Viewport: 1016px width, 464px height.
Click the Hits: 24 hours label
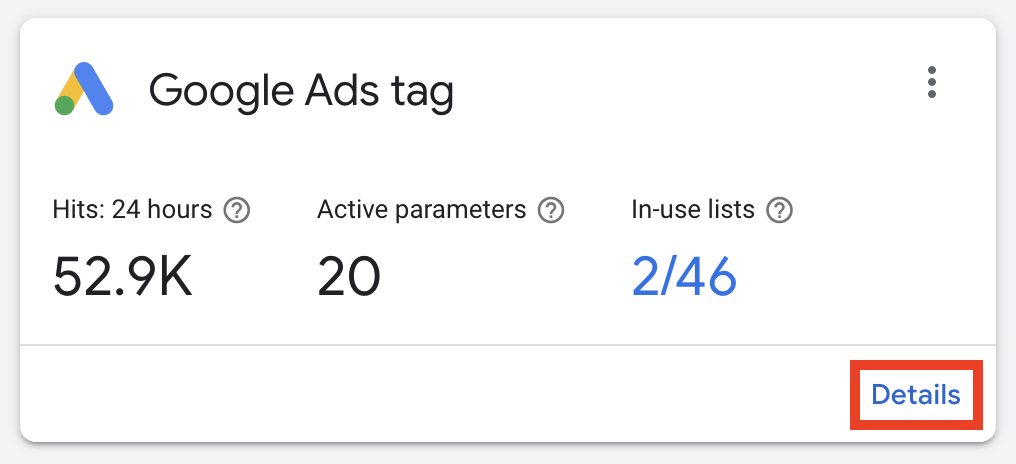[x=132, y=210]
